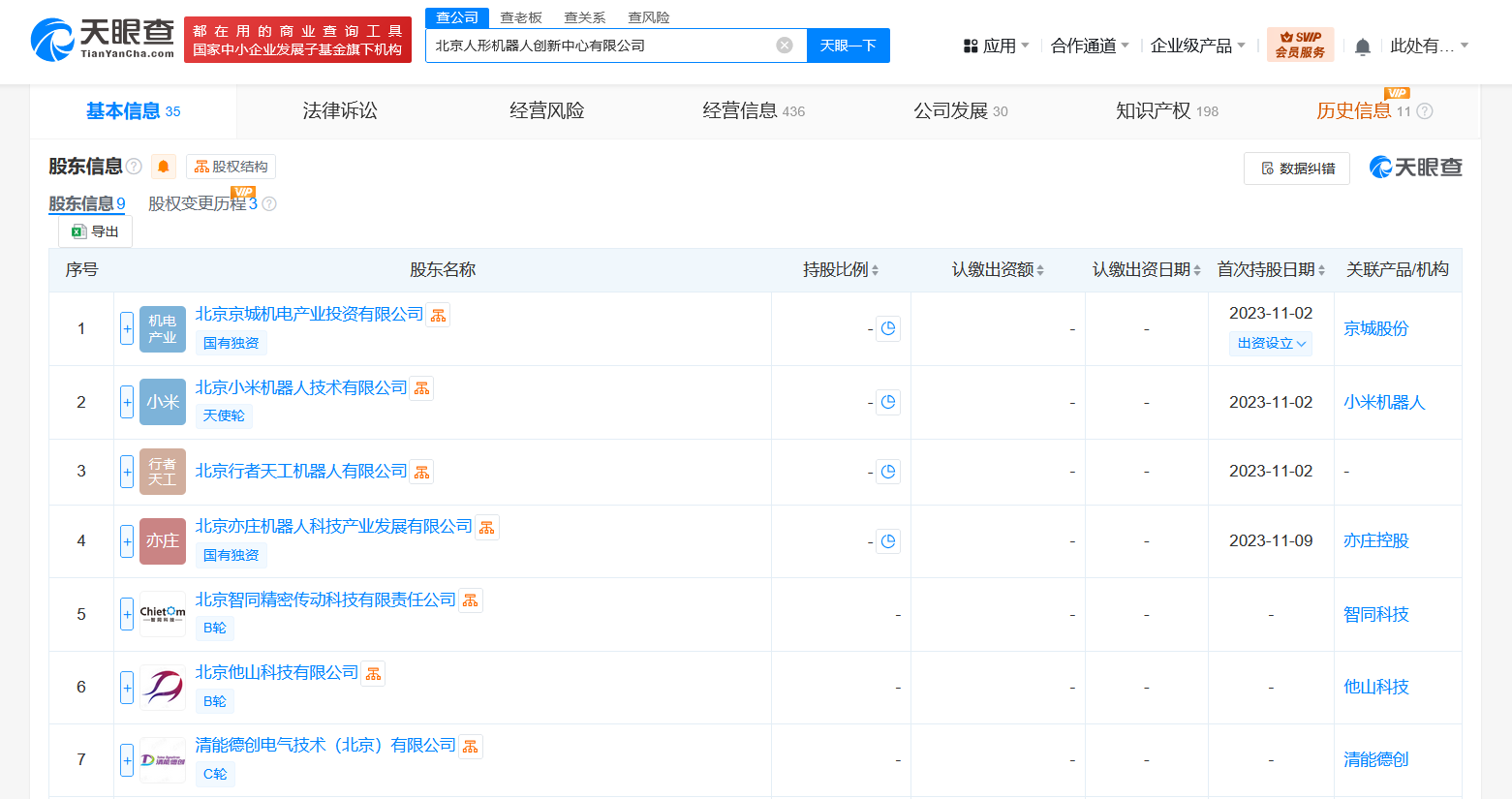Click the TianYanCha logo
Viewport: 1512px width, 799px height.
[103, 40]
